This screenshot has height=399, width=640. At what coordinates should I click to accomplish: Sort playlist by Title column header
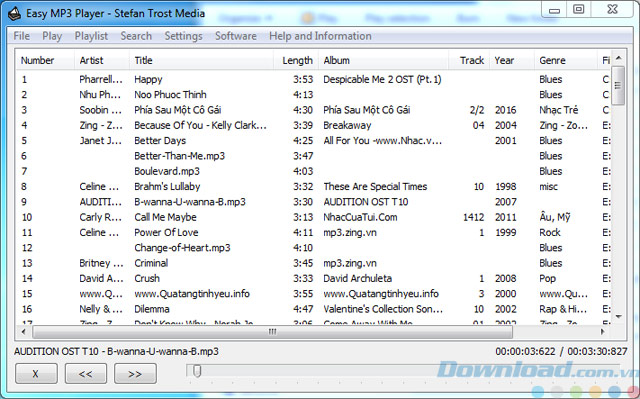coord(201,60)
